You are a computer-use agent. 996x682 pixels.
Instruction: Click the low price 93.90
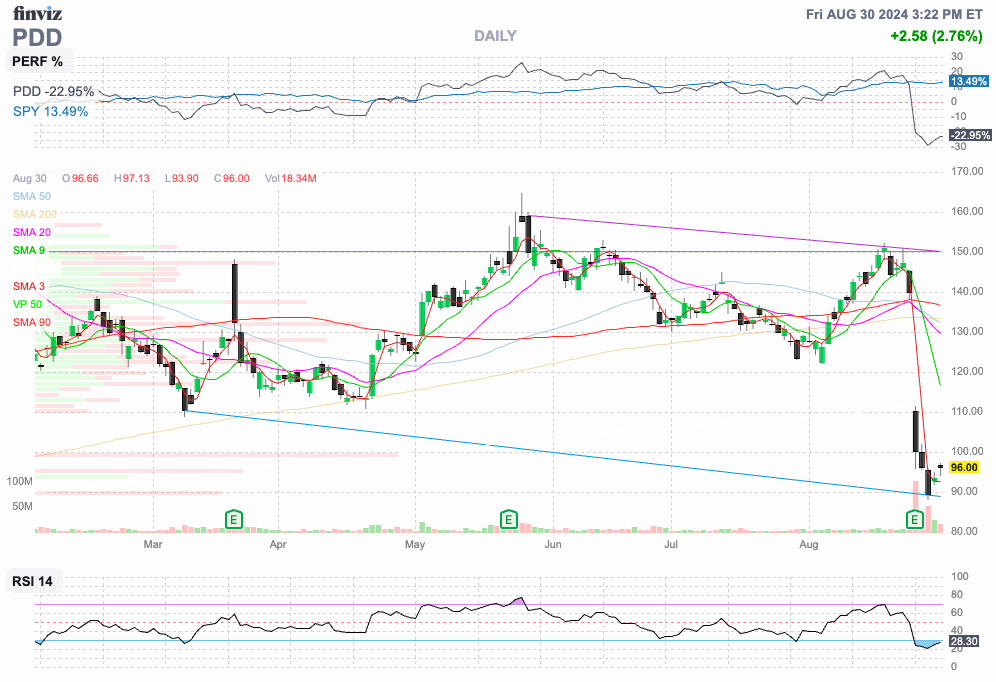pyautogui.click(x=185, y=178)
